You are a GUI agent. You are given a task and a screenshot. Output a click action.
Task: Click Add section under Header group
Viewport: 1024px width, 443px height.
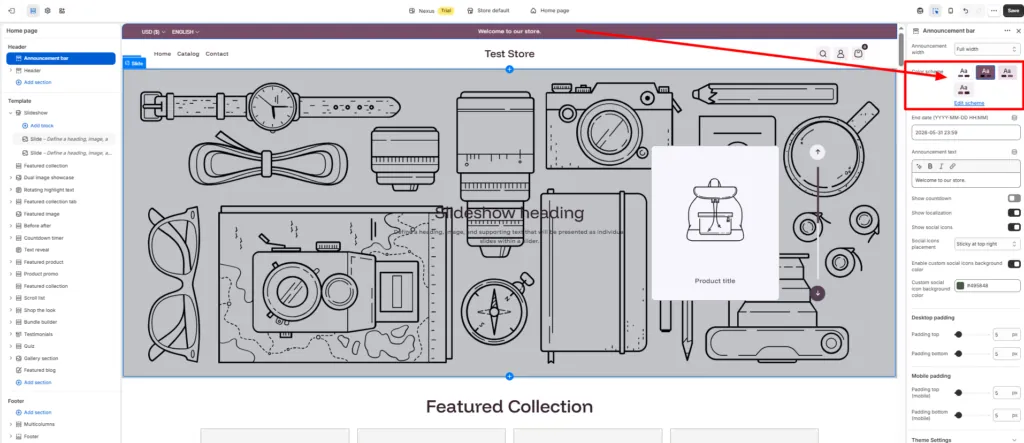[x=38, y=82]
